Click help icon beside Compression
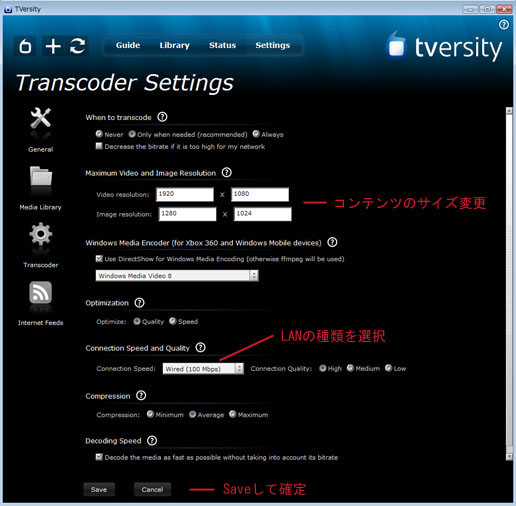The image size is (516, 506). (x=141, y=396)
